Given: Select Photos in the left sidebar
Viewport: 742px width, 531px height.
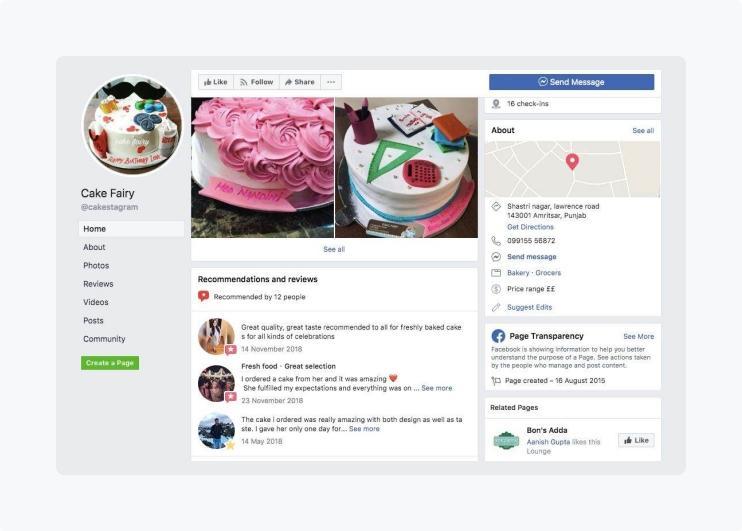Looking at the screenshot, I should (x=96, y=266).
